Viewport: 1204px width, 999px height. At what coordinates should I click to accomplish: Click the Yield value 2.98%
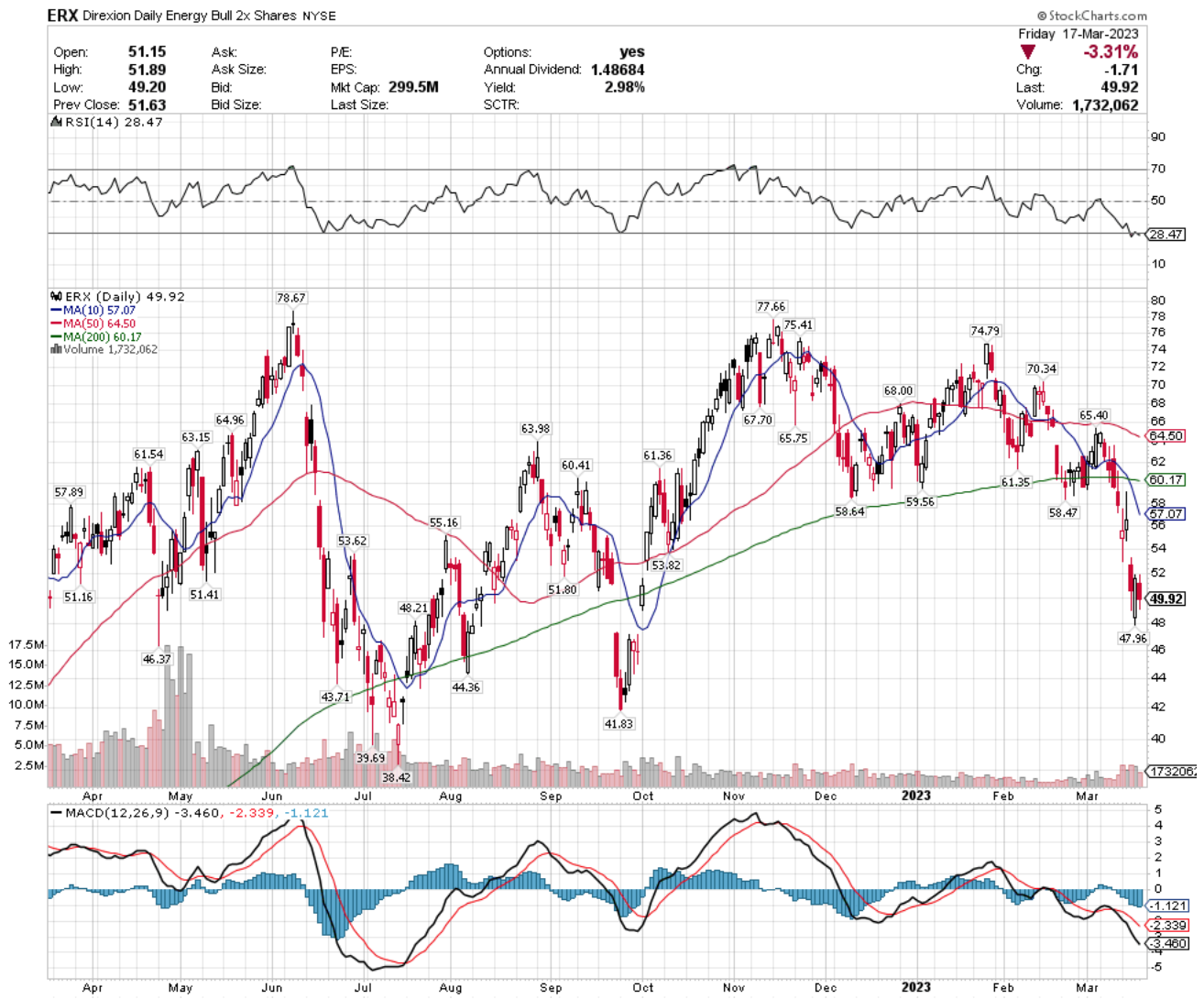625,87
